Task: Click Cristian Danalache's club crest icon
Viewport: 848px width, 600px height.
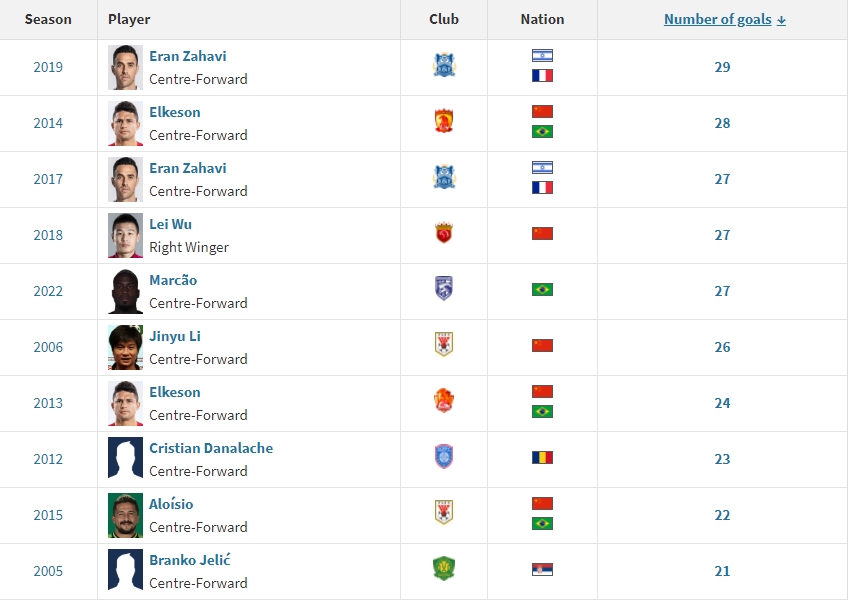Action: tap(444, 457)
